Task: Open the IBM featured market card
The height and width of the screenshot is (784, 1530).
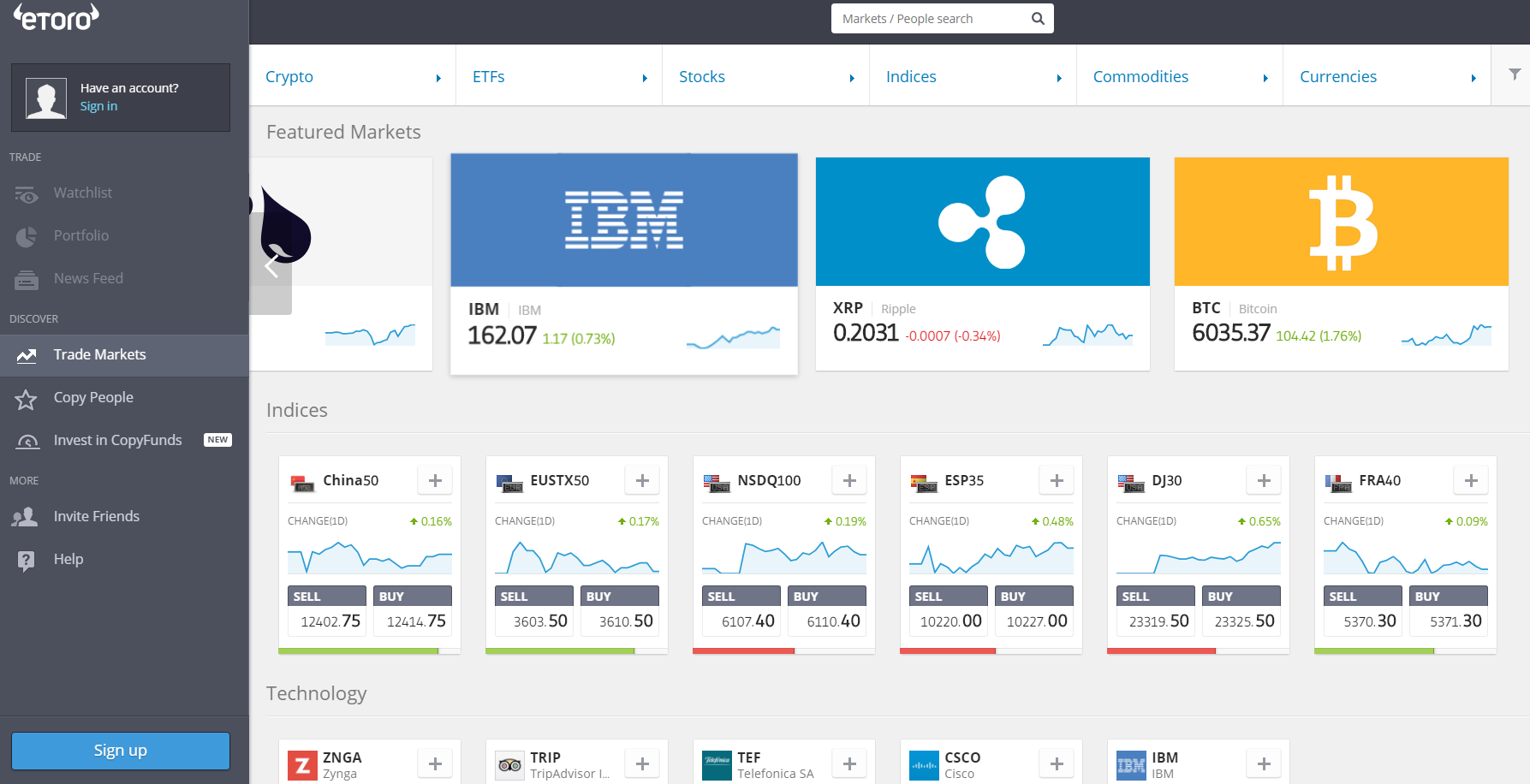Action: pos(624,264)
